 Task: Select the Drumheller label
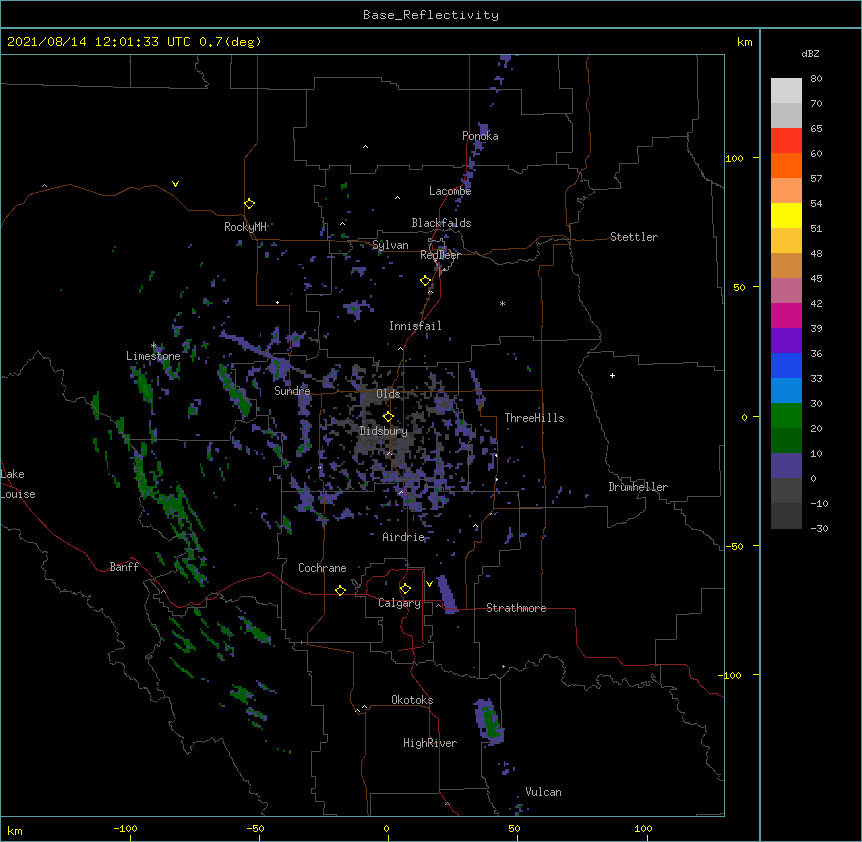click(x=638, y=487)
